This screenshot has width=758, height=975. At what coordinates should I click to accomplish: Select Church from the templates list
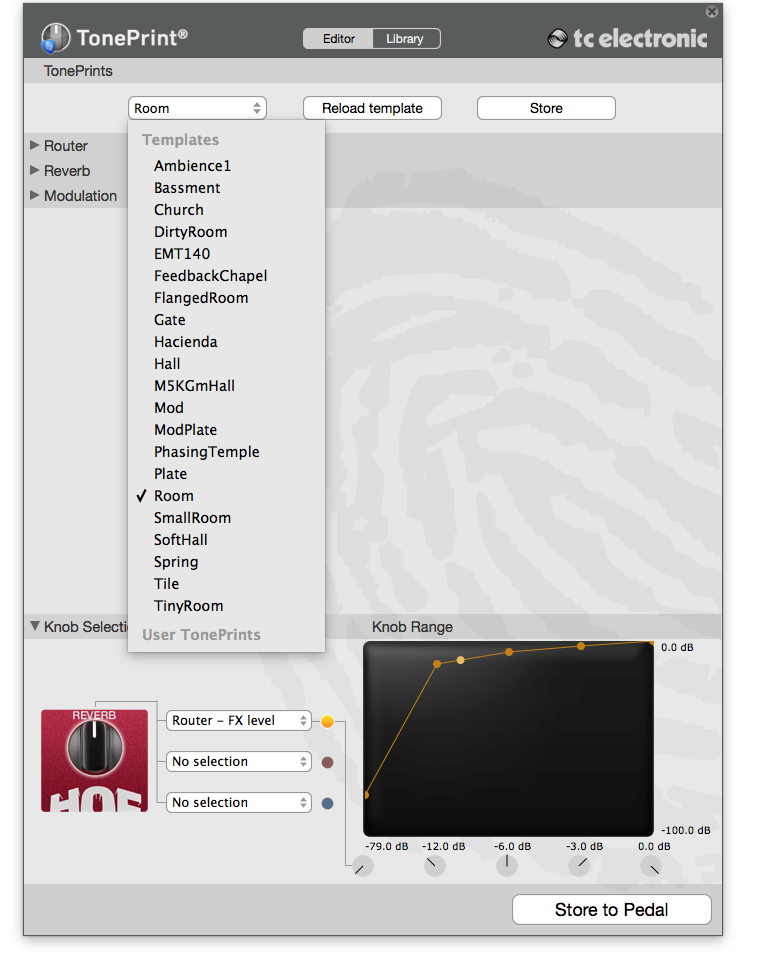pyautogui.click(x=179, y=210)
